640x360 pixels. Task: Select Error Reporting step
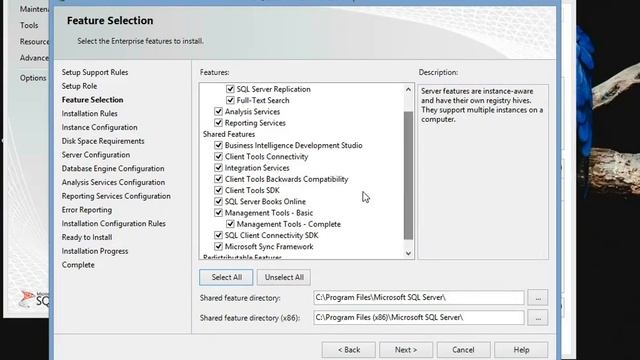coord(87,210)
